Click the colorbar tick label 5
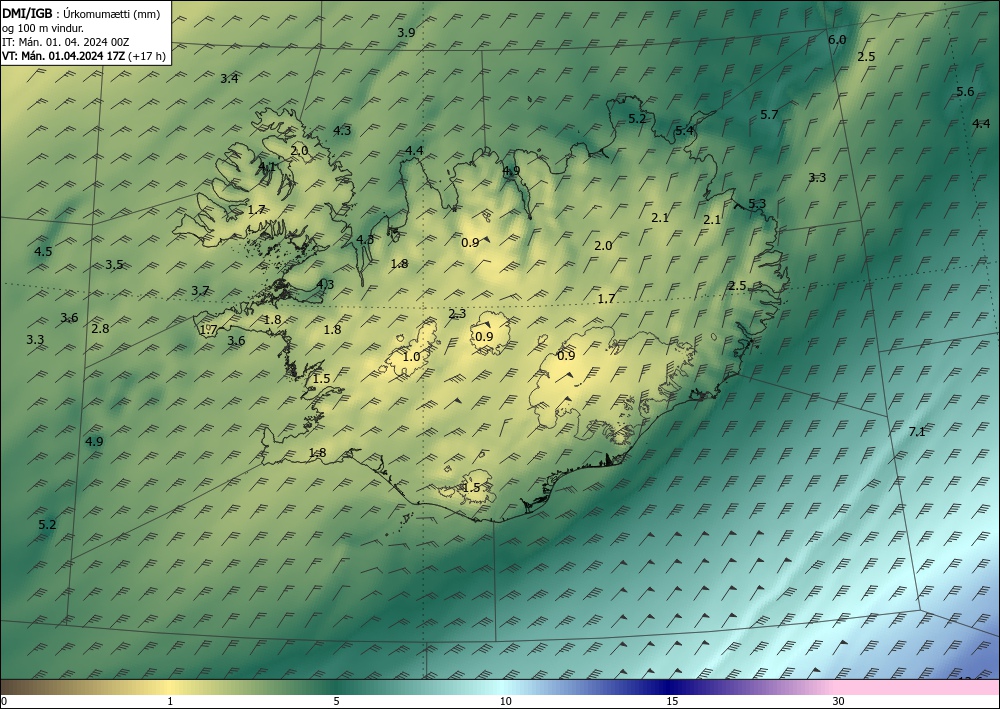Image resolution: width=1000 pixels, height=709 pixels. pos(336,701)
